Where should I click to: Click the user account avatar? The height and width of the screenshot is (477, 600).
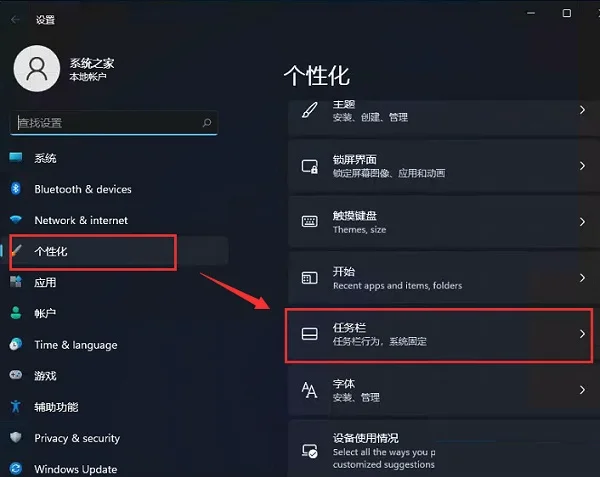(x=37, y=69)
